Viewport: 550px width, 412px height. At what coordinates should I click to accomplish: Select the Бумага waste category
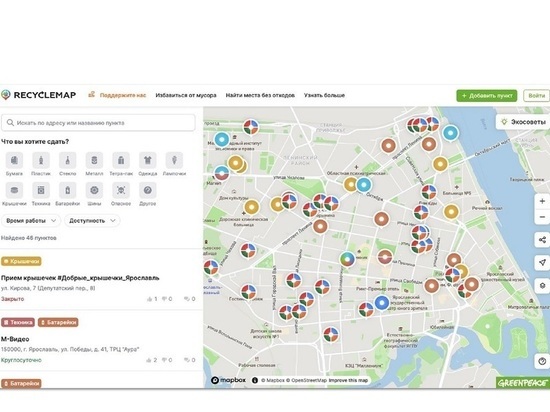14,161
